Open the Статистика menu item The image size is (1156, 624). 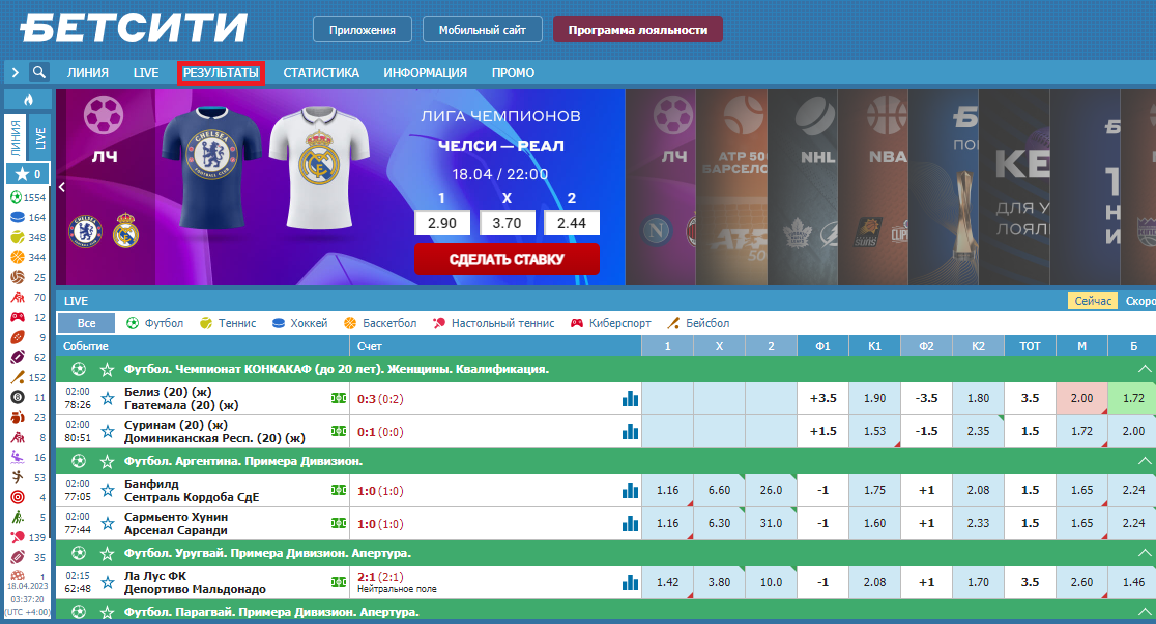(321, 73)
